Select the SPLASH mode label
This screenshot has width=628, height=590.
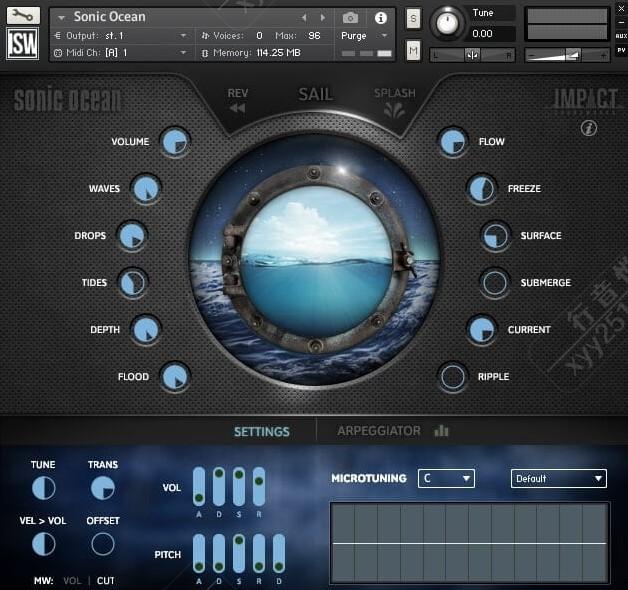[x=395, y=93]
